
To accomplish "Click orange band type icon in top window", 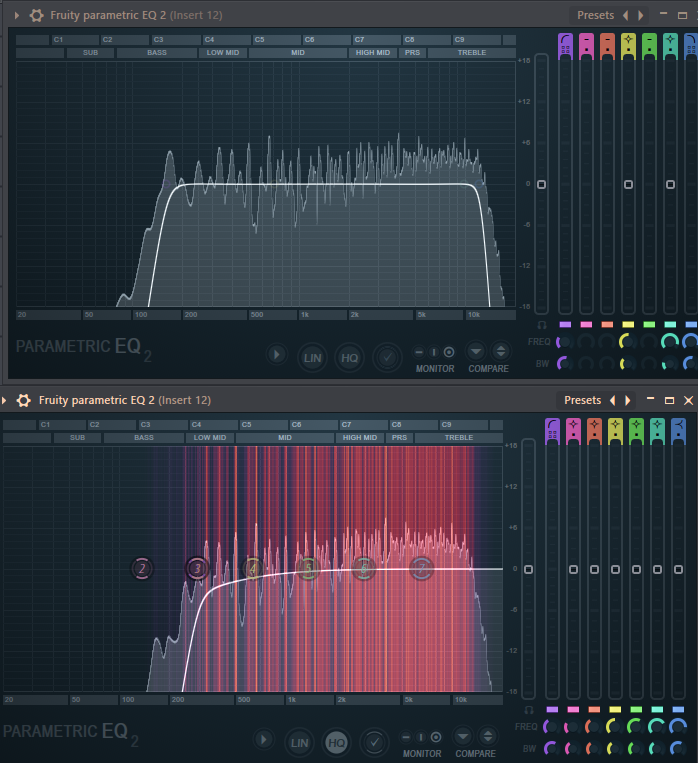I will (607, 46).
